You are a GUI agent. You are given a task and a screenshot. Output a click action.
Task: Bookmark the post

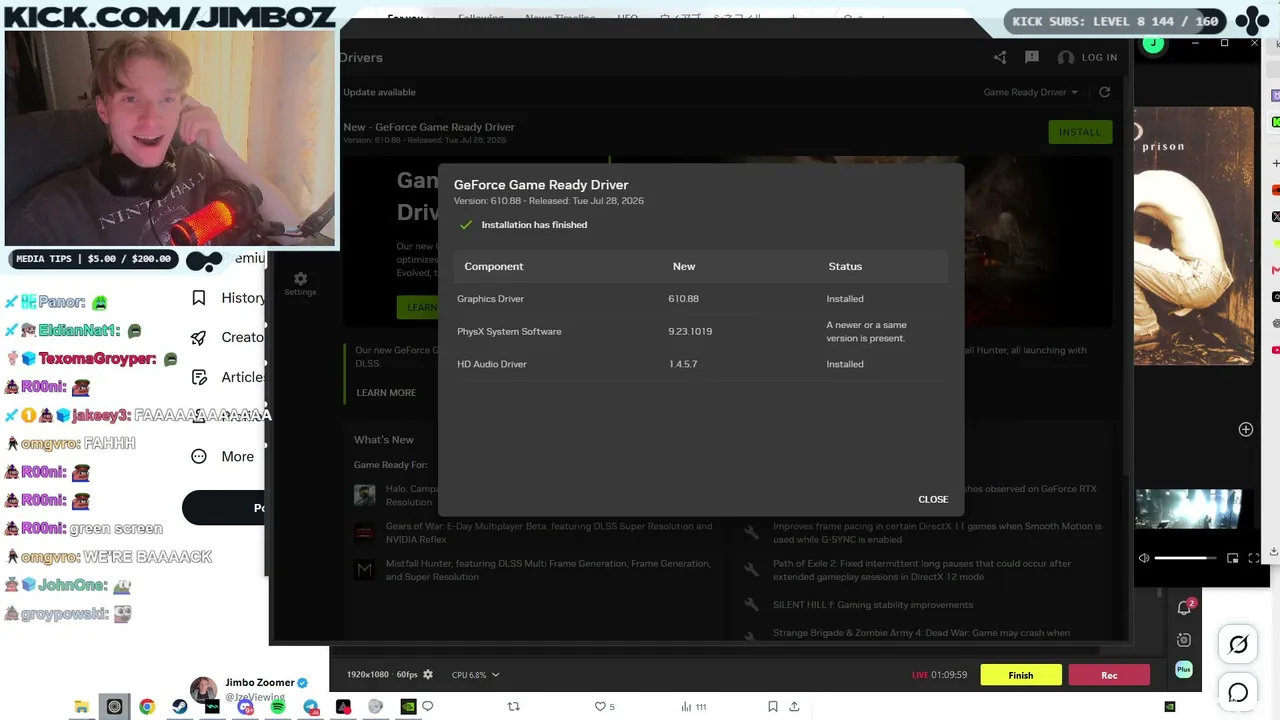(773, 707)
